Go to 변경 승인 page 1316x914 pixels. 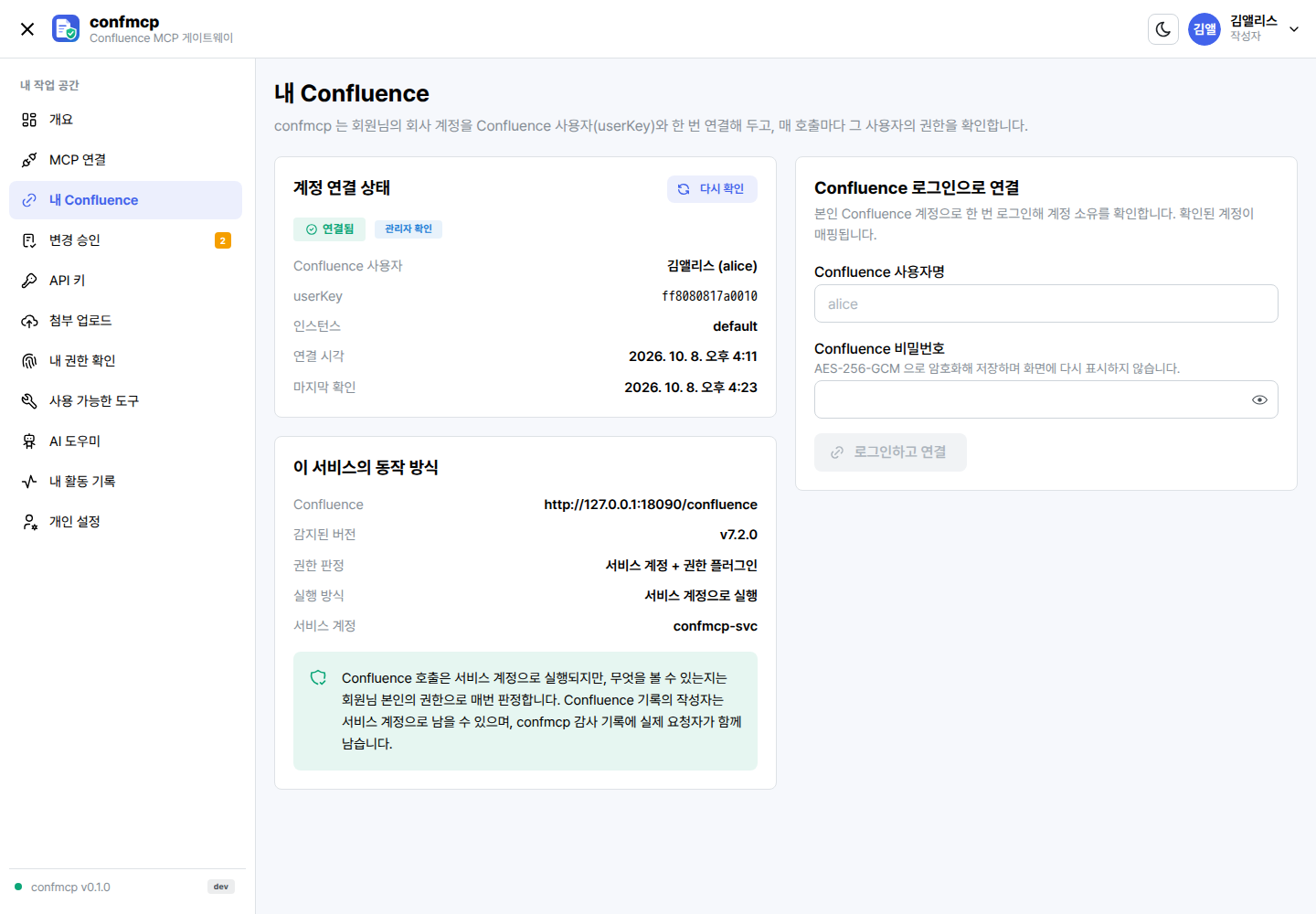[125, 240]
